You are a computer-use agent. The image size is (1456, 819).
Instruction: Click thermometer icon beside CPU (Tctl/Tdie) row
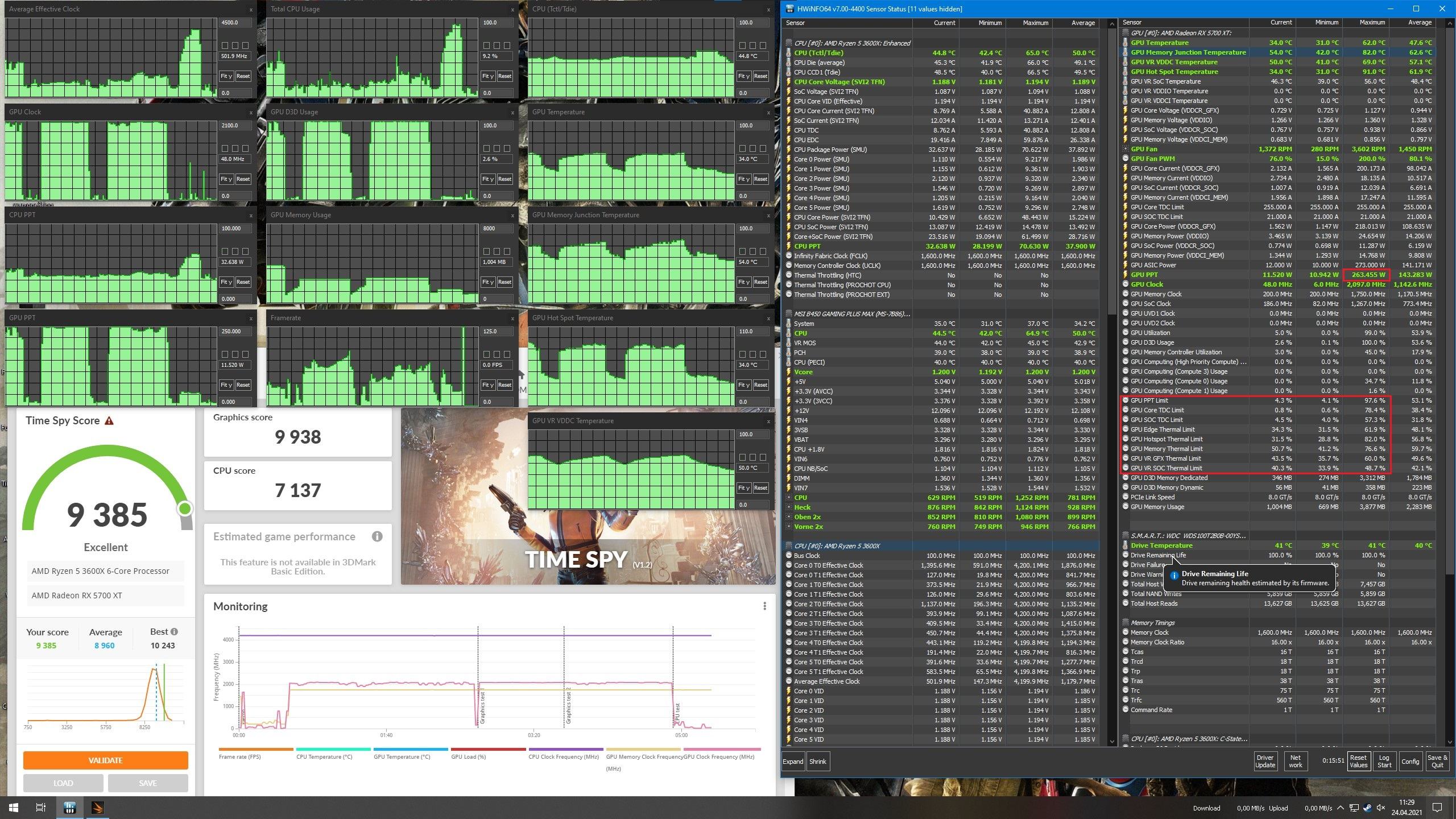point(789,53)
